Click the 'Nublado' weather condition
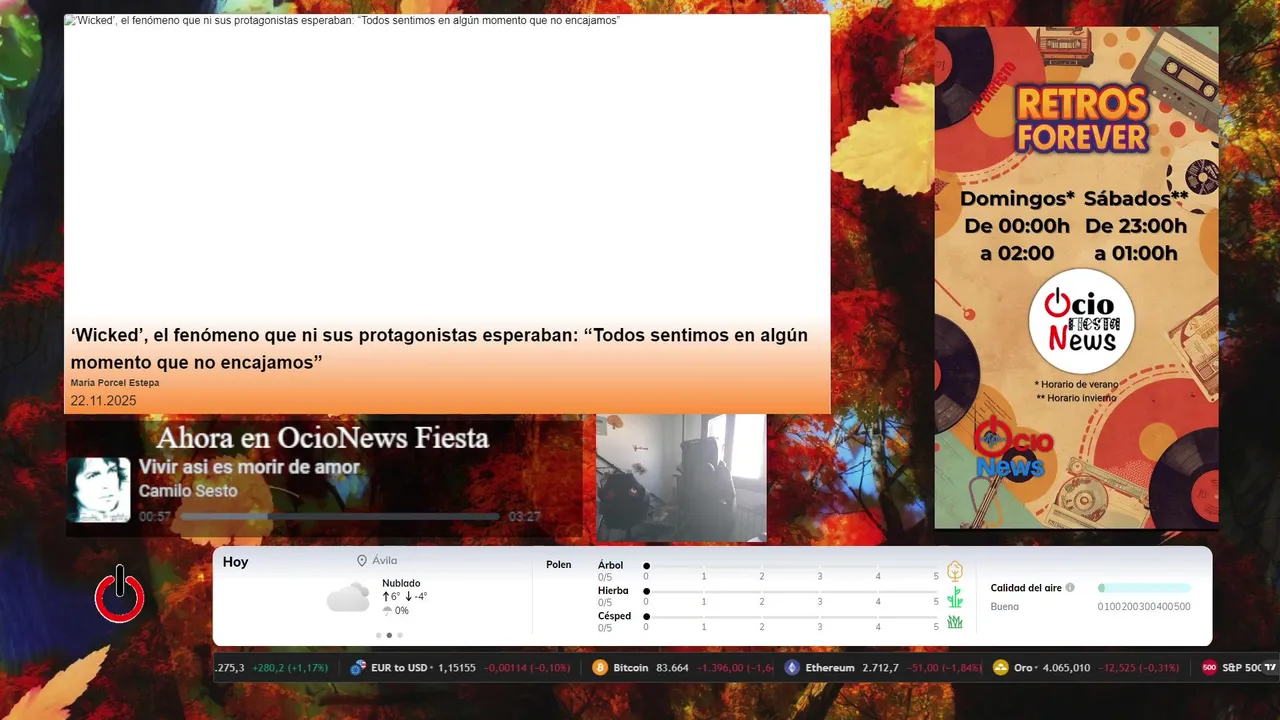Viewport: 1280px width, 720px height. [401, 583]
